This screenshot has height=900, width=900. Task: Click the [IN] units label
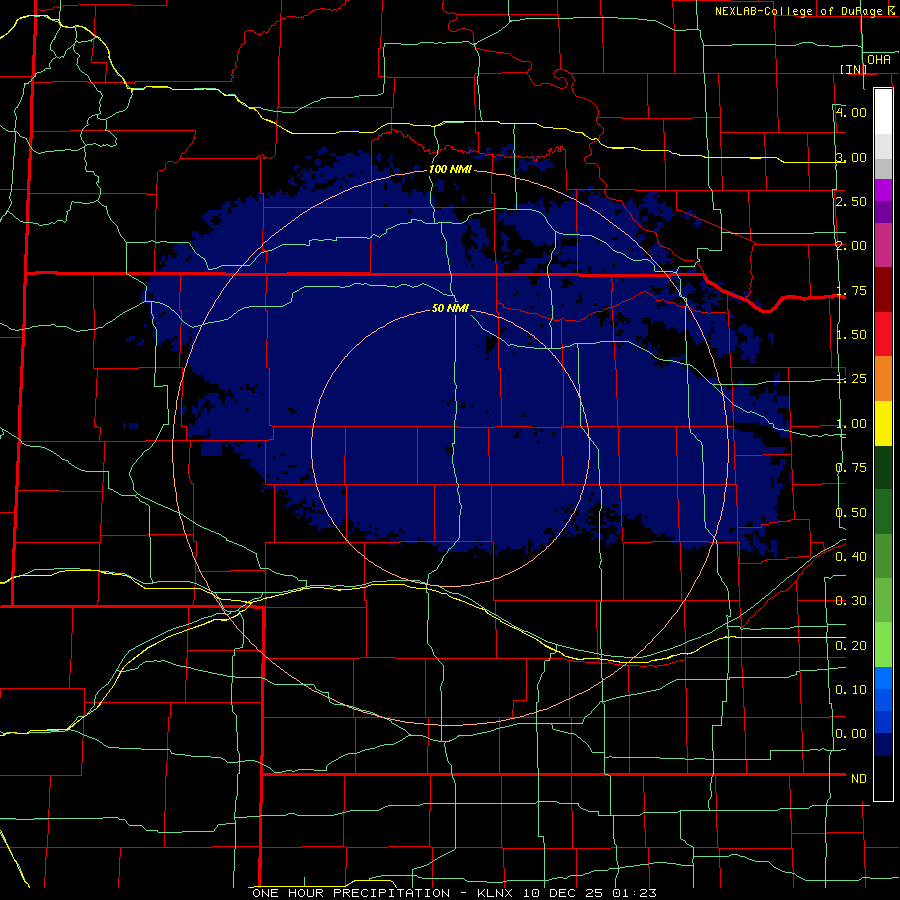point(853,69)
